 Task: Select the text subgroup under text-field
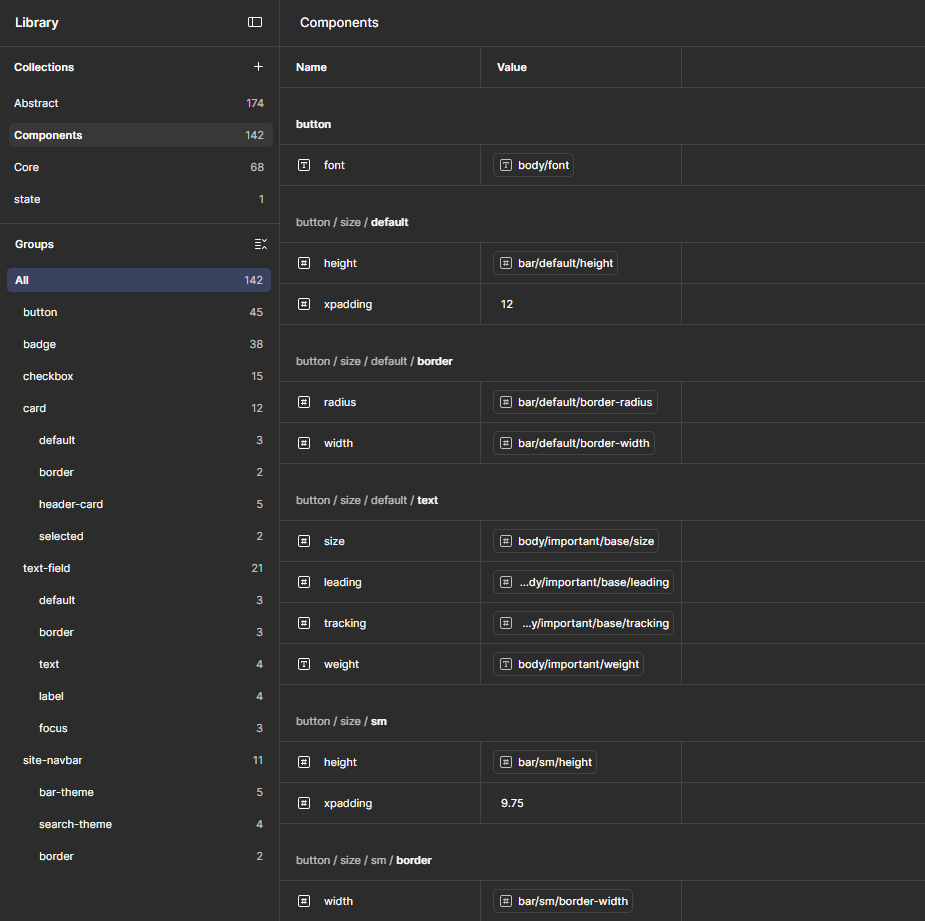coord(139,664)
